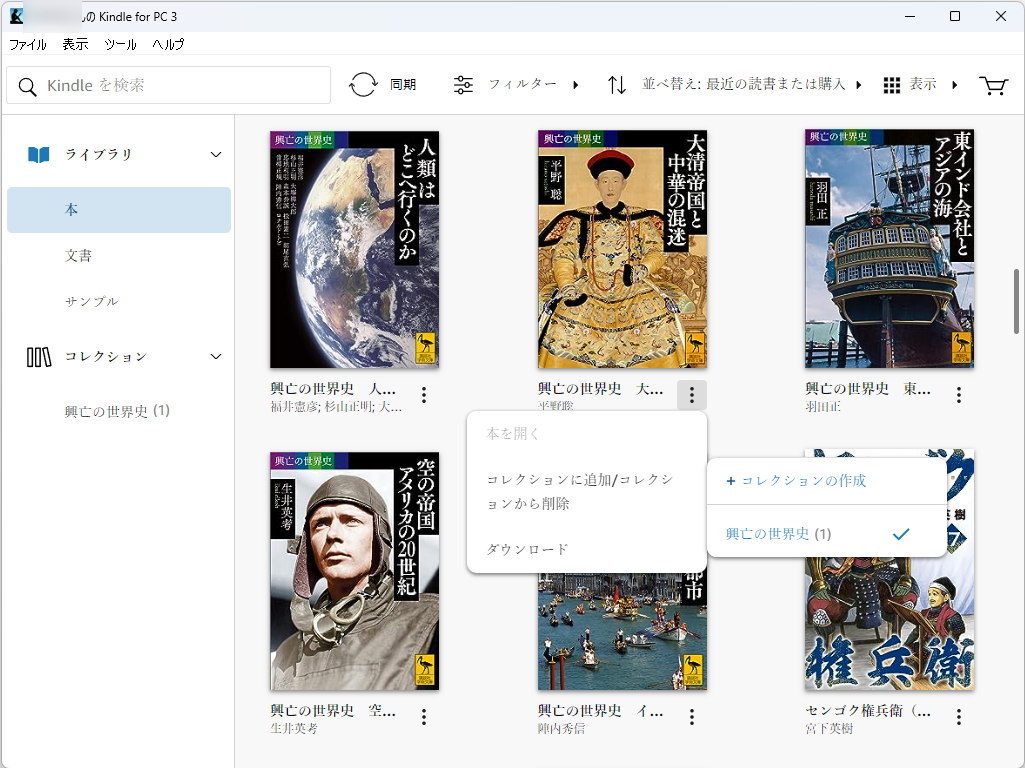
Task: Collapse the ライブラリ section chevron
Action: click(x=215, y=155)
